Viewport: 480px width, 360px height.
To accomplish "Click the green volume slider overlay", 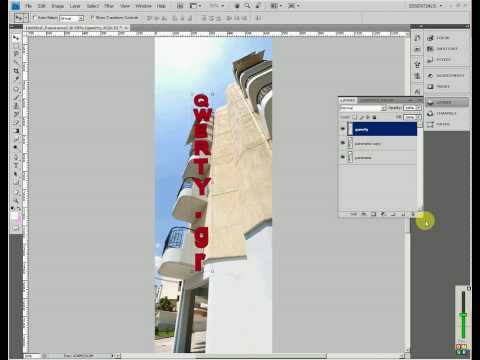I will point(463,315).
